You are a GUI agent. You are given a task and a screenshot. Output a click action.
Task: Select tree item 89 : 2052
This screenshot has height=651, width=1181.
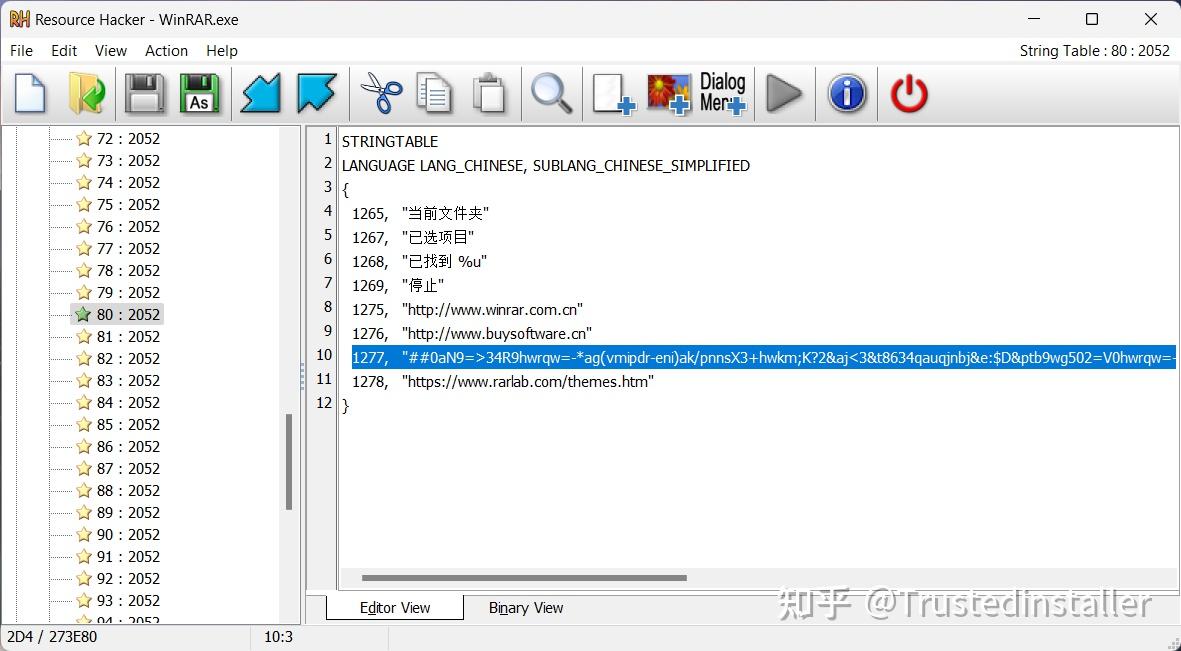click(x=128, y=512)
